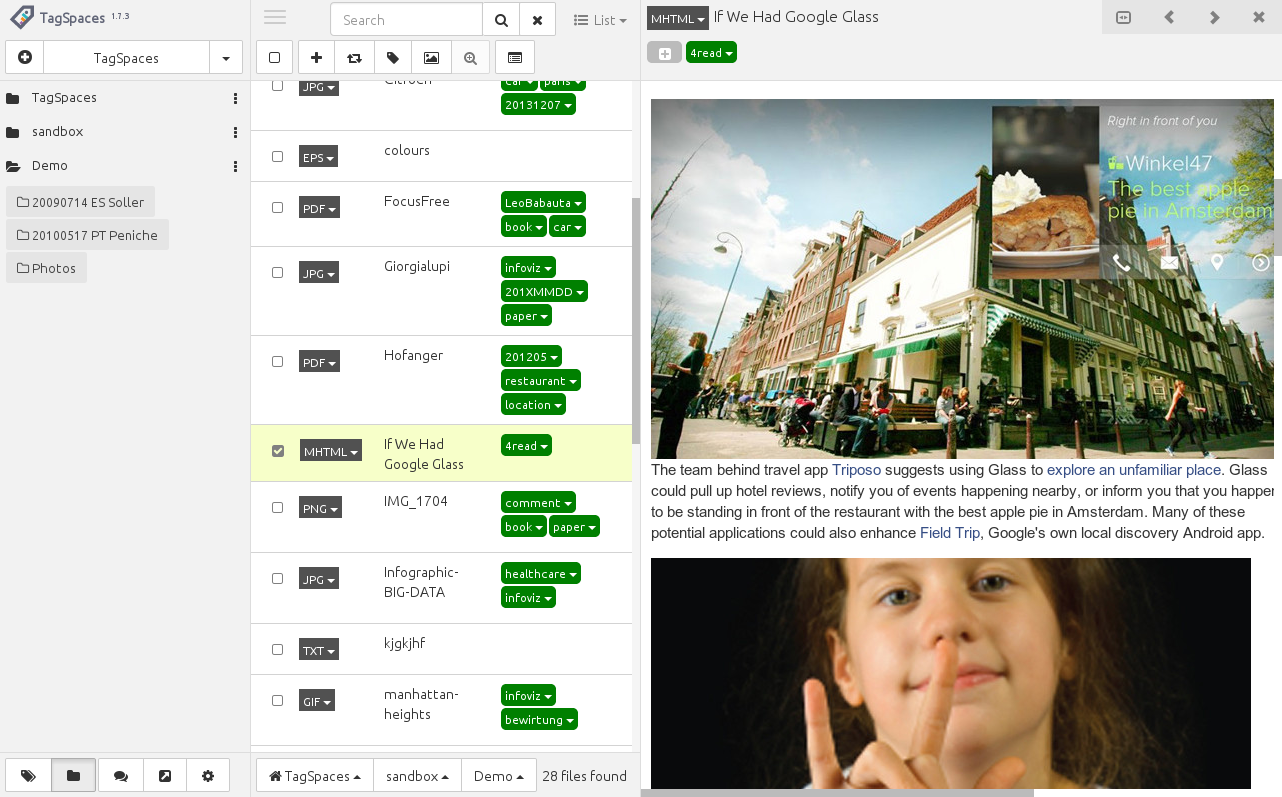This screenshot has height=797, width=1282.
Task: Check the IMG_1704 file checkbox
Action: click(278, 508)
